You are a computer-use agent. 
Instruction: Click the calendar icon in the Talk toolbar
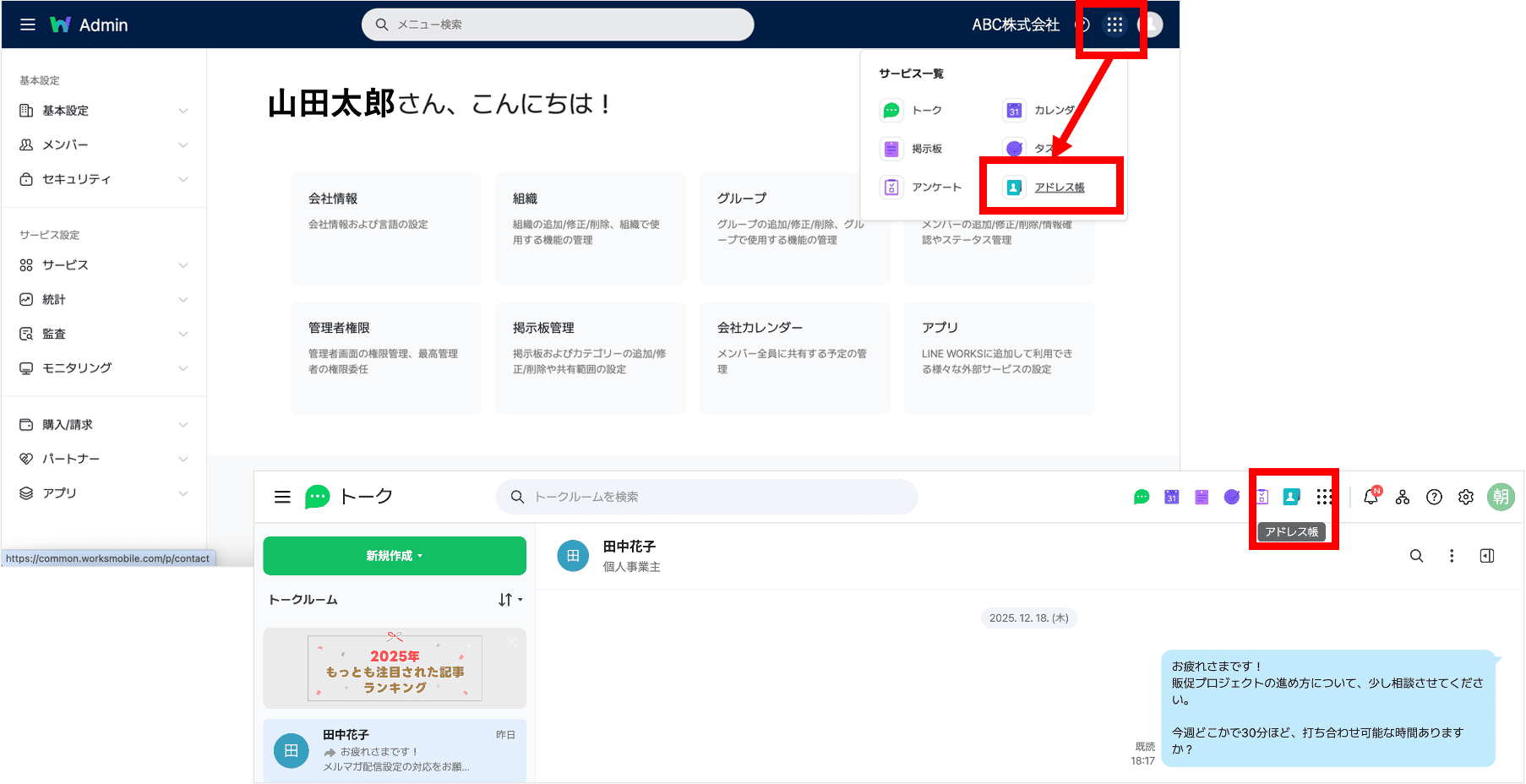point(1171,497)
